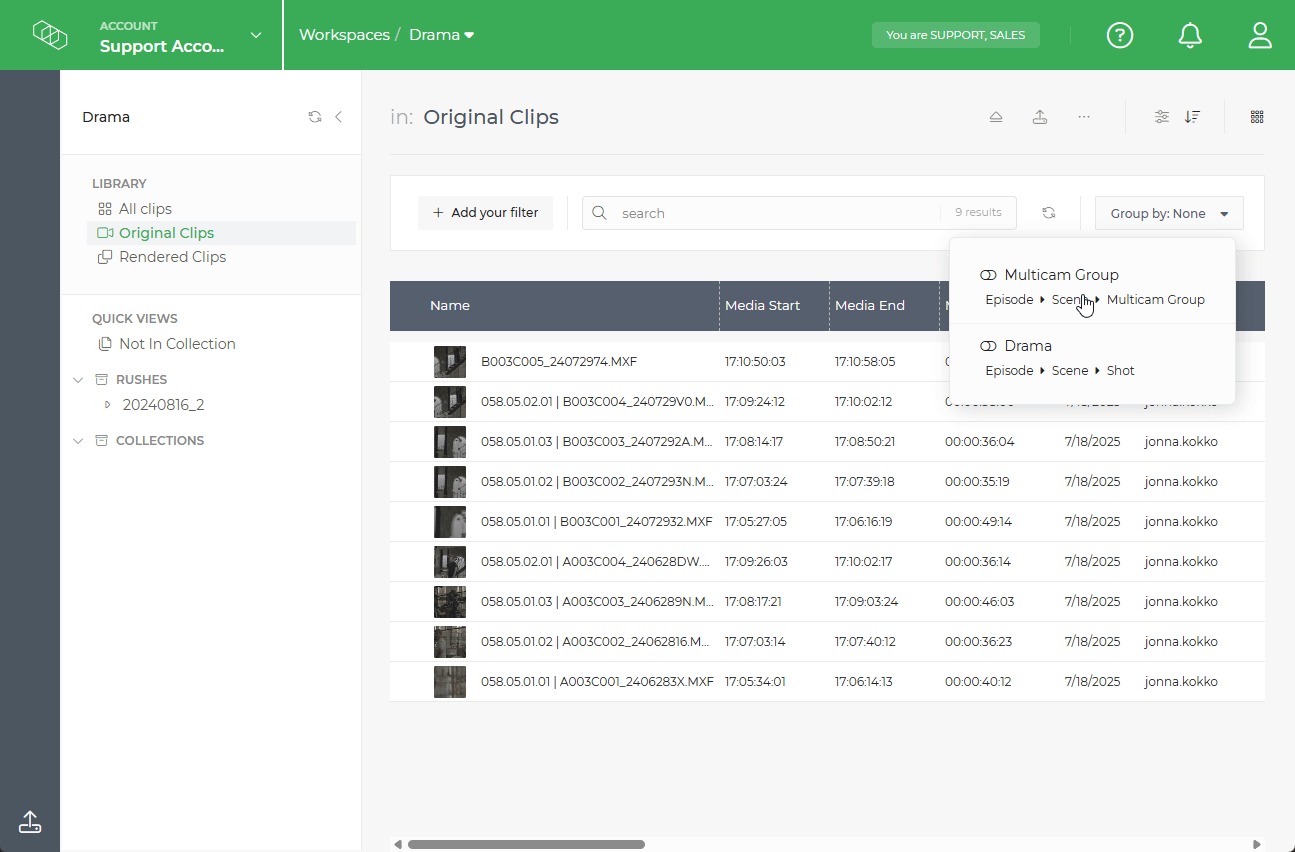Switch to grid view with the thumbnail grid icon

coord(1257,116)
